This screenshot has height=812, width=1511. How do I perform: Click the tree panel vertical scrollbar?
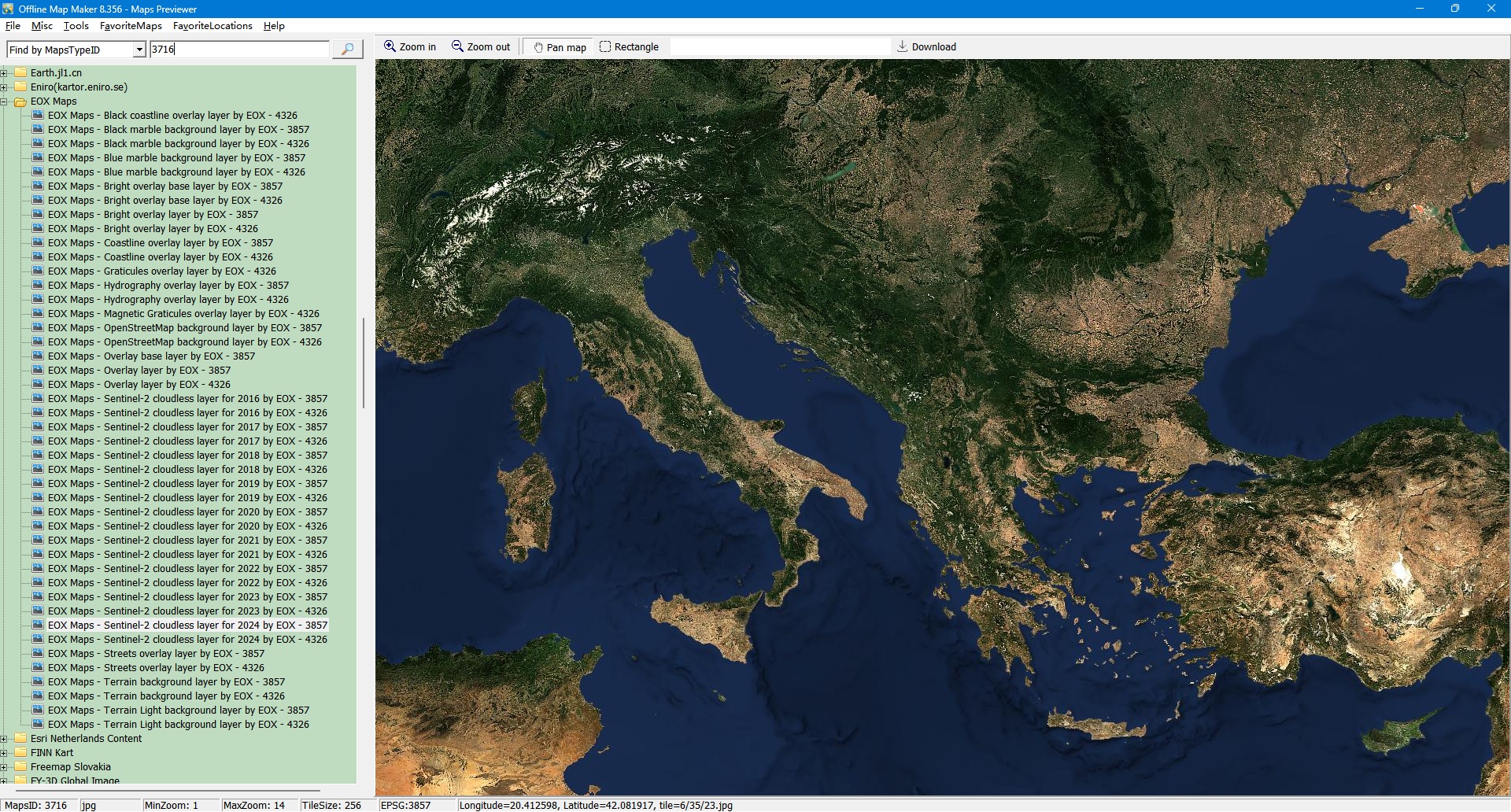point(363,362)
